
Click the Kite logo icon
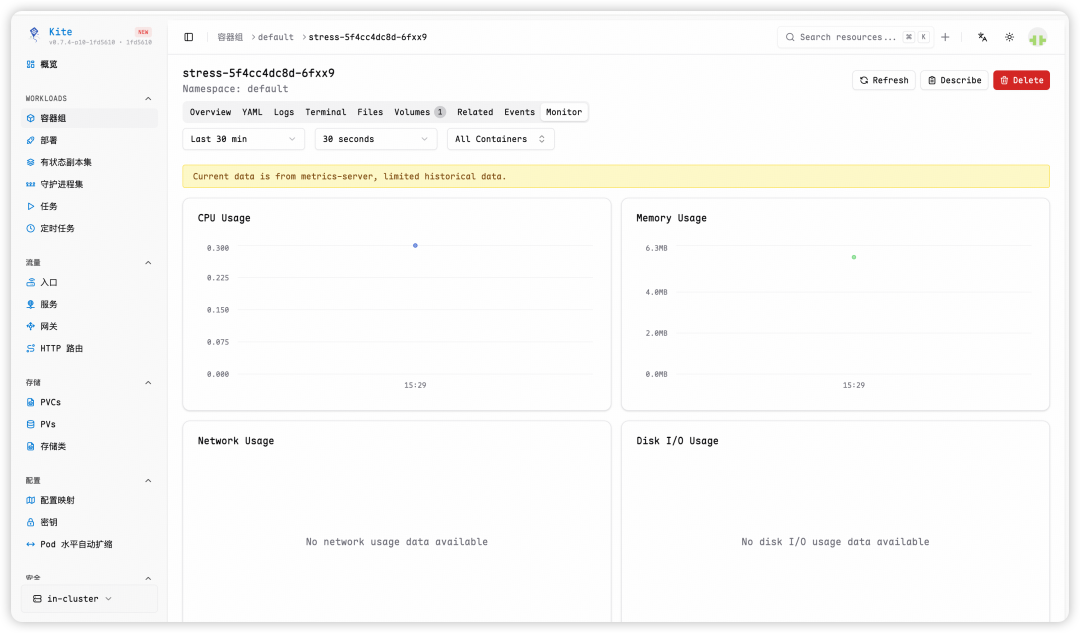[34, 34]
